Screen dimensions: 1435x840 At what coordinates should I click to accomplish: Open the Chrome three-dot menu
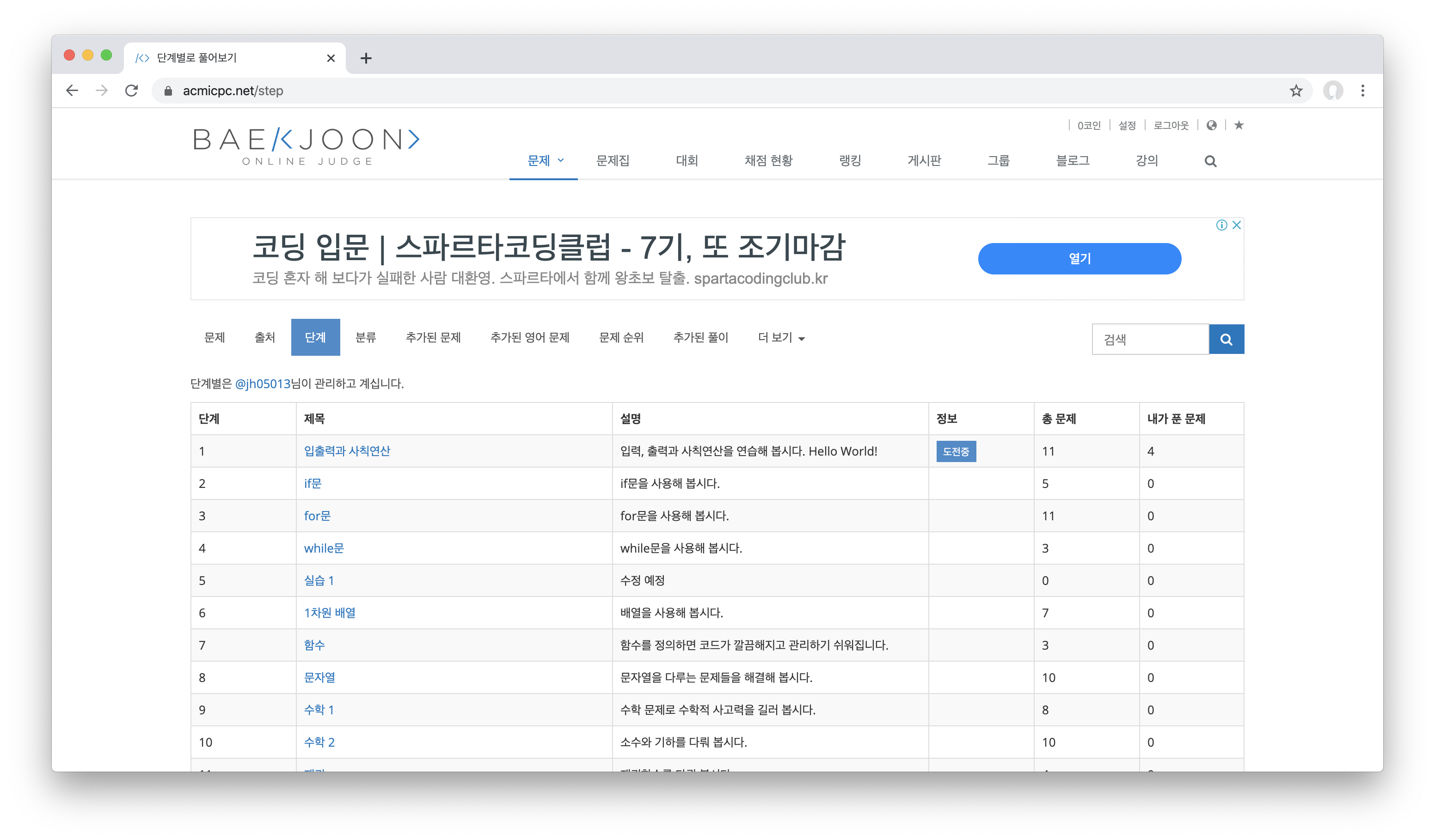point(1363,91)
